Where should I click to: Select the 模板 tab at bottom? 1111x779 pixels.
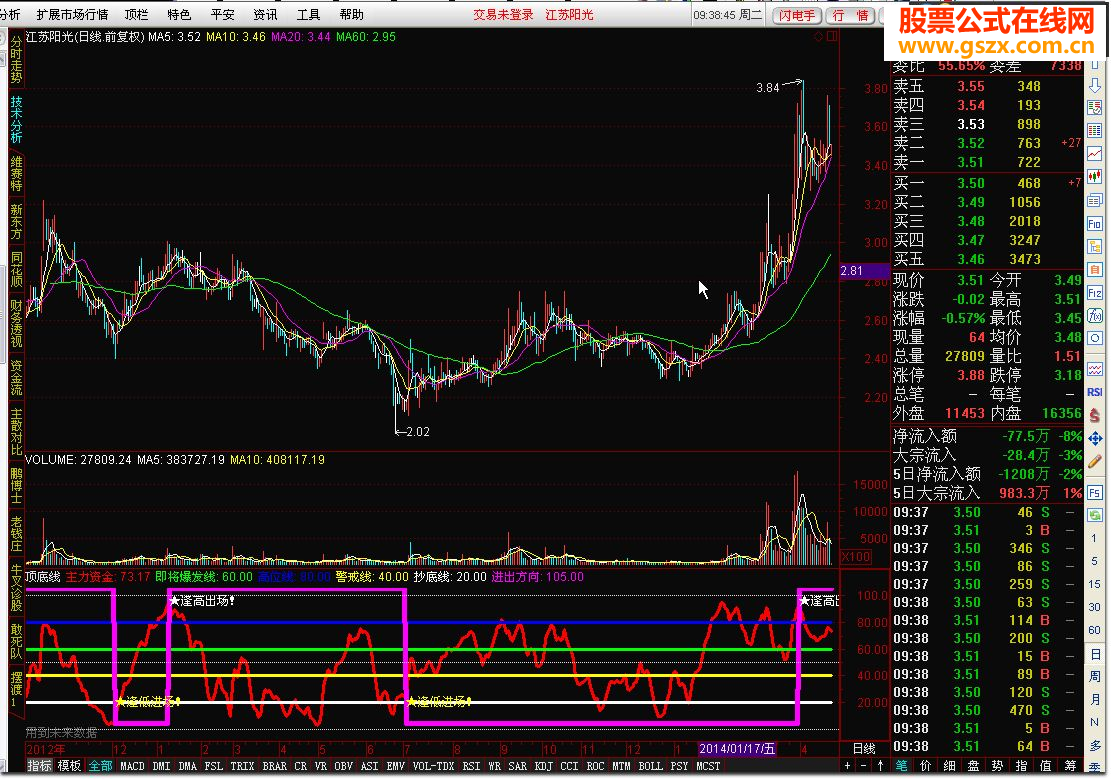pos(69,766)
